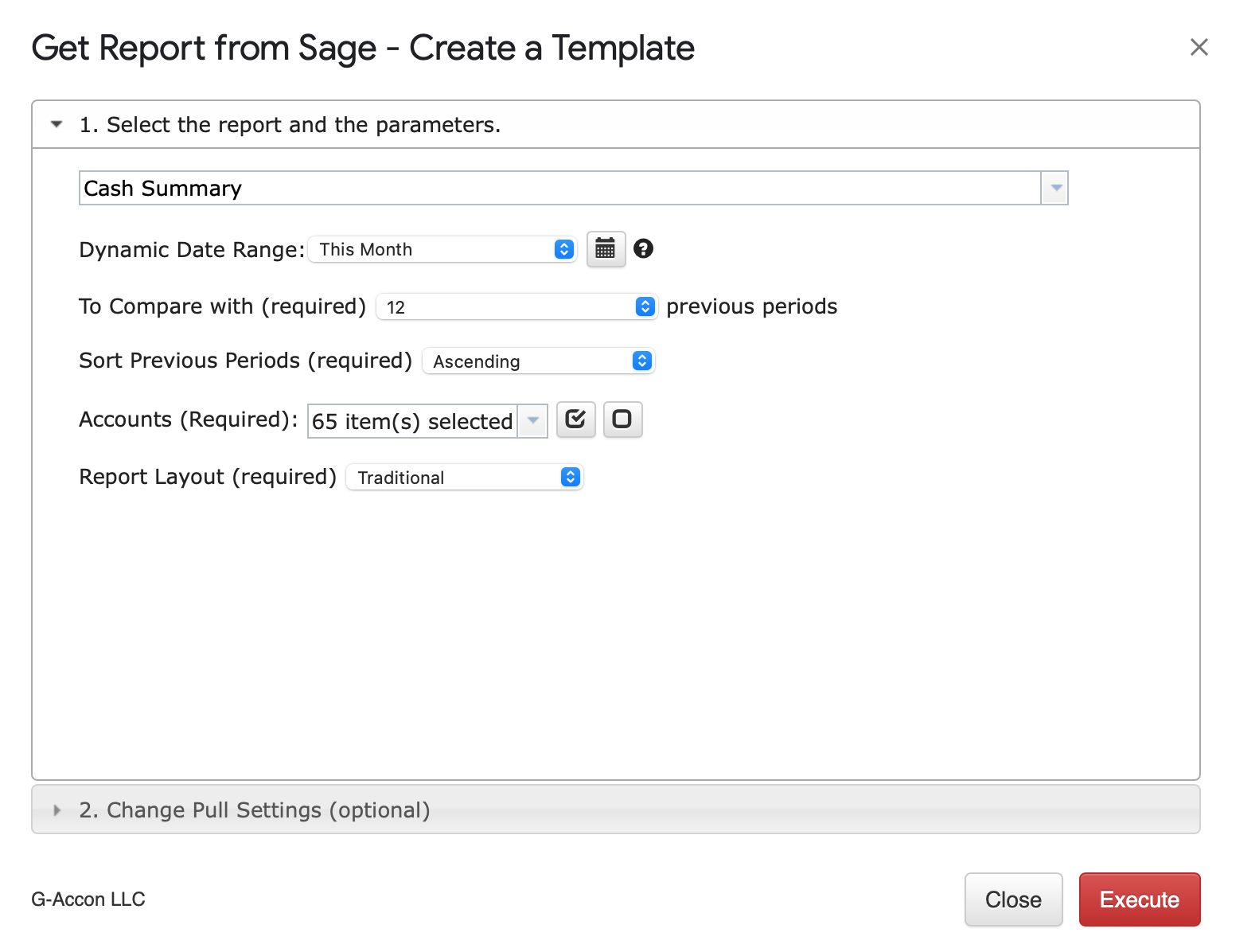The width and height of the screenshot is (1259, 952).
Task: Select all accounts with the checkmark icon
Action: click(x=575, y=419)
